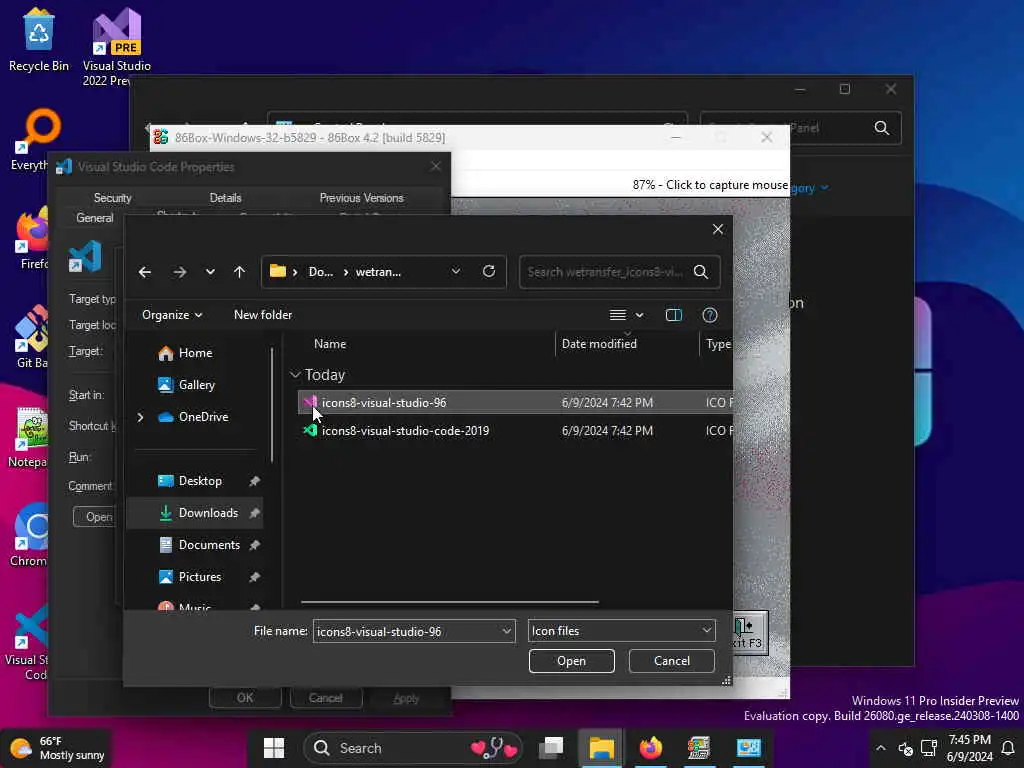The height and width of the screenshot is (768, 1024).
Task: Open notifications bell
Action: 1008,748
